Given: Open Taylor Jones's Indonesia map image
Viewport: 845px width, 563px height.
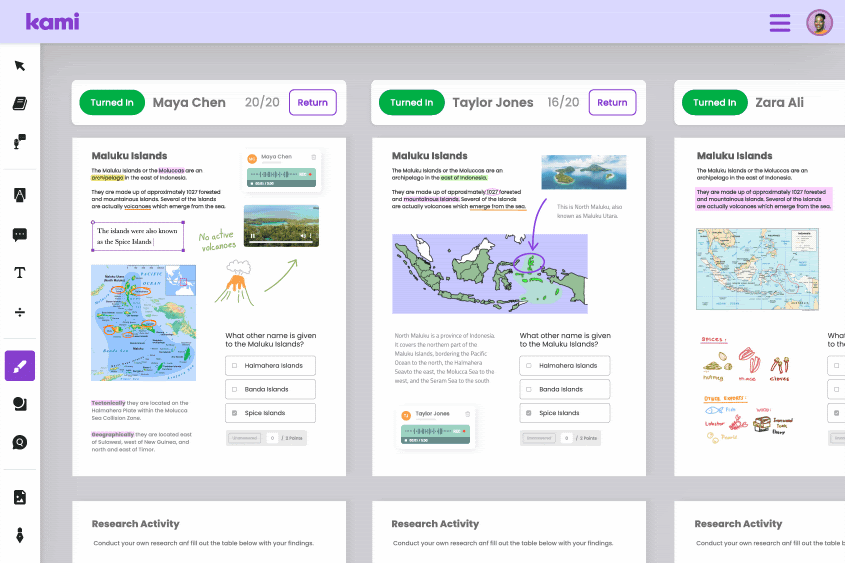Looking at the screenshot, I should click(490, 274).
